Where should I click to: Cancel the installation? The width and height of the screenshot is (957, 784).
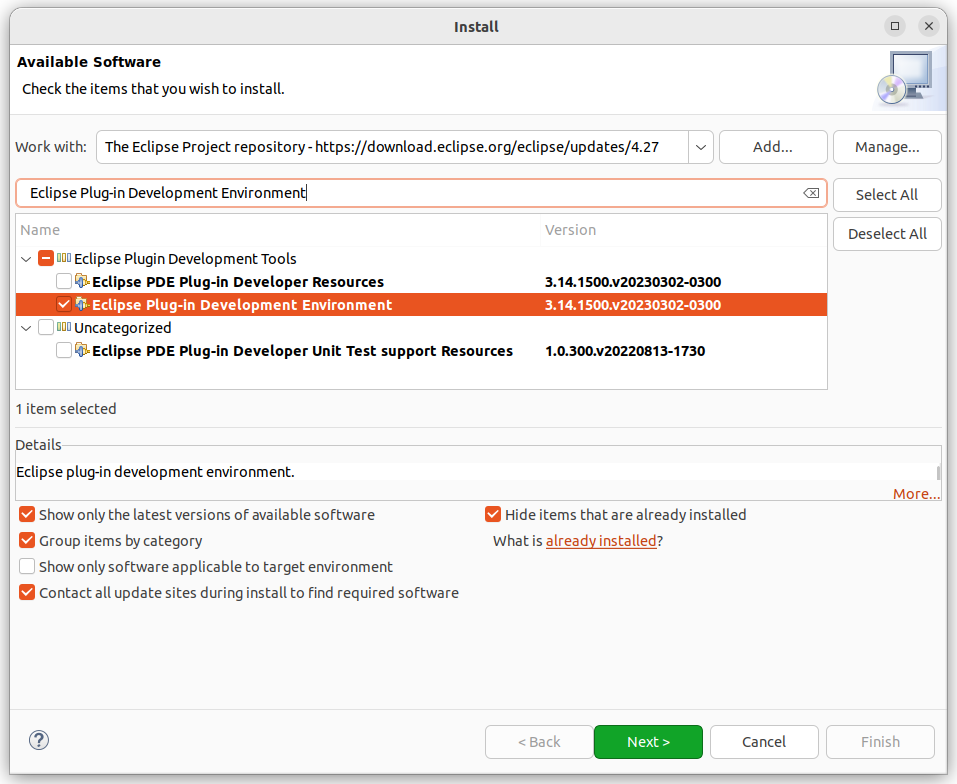(764, 741)
